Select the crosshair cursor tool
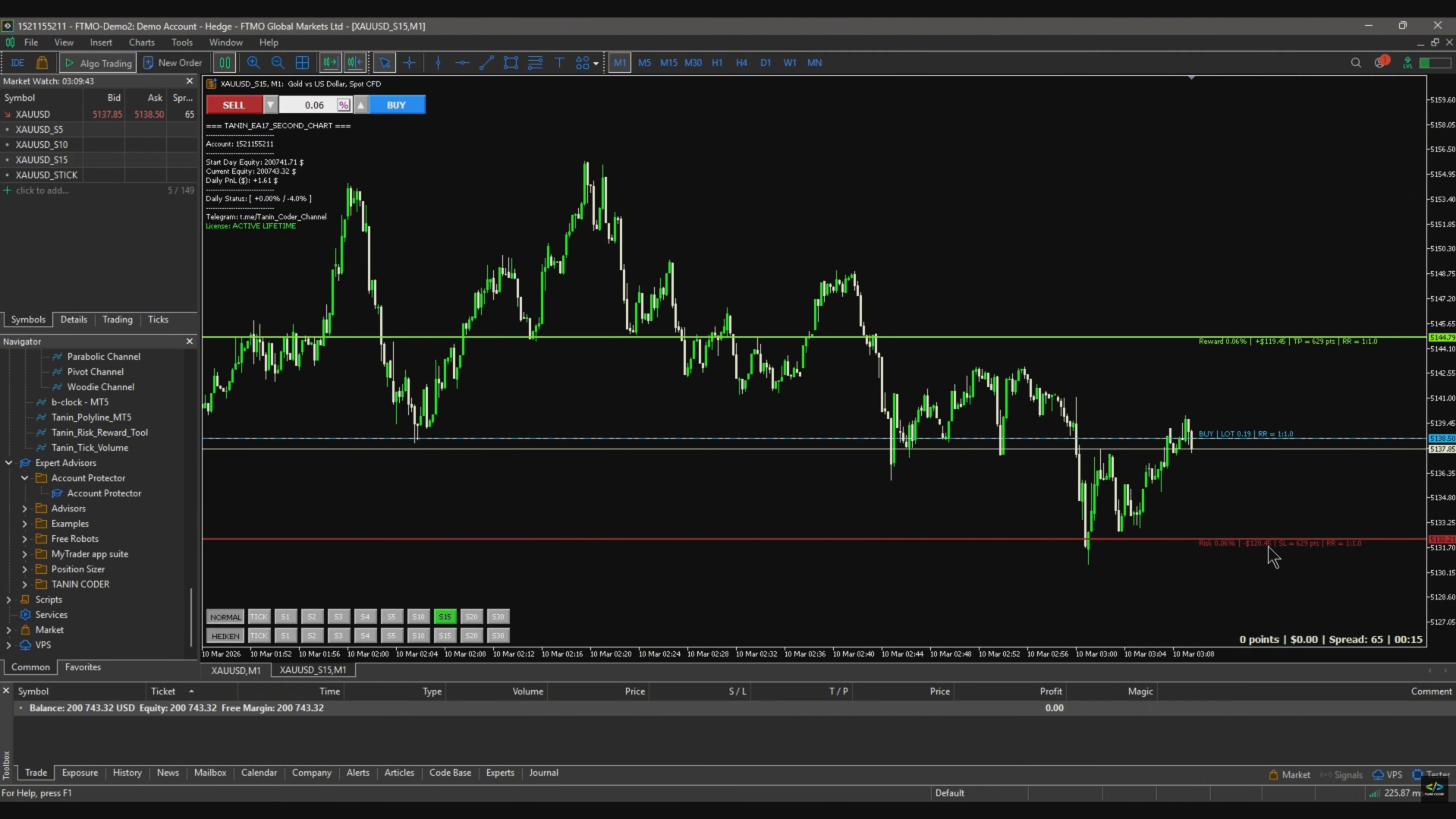The width and height of the screenshot is (1456, 819). pyautogui.click(x=410, y=63)
